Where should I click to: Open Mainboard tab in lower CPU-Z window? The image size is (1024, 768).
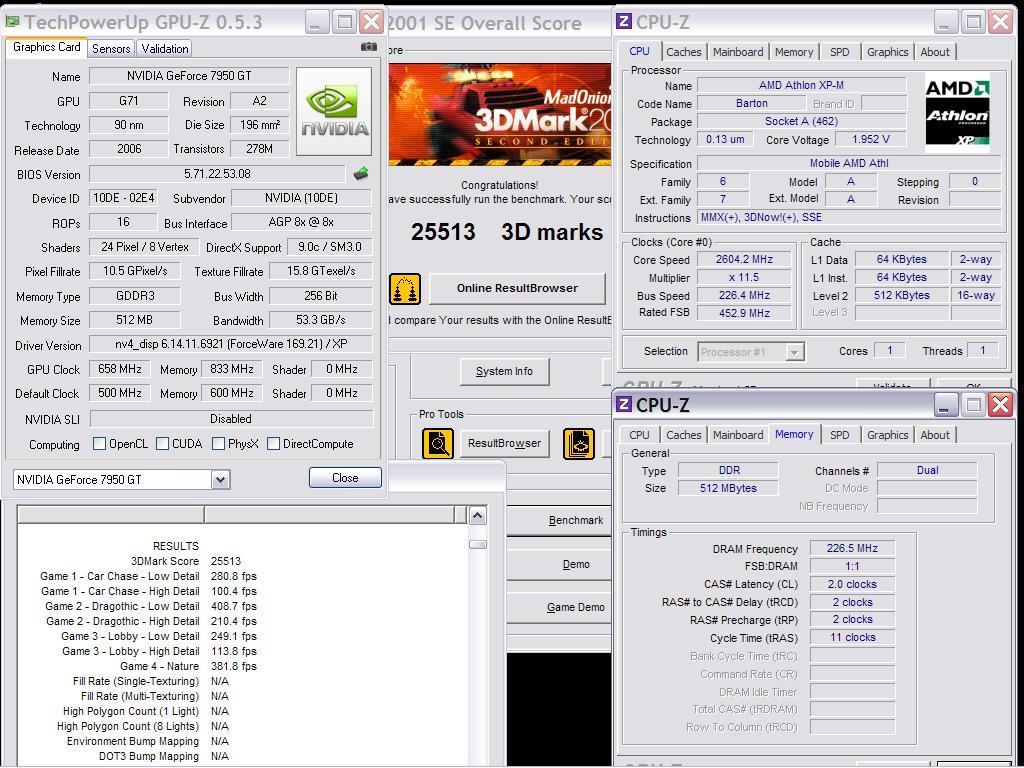point(738,435)
